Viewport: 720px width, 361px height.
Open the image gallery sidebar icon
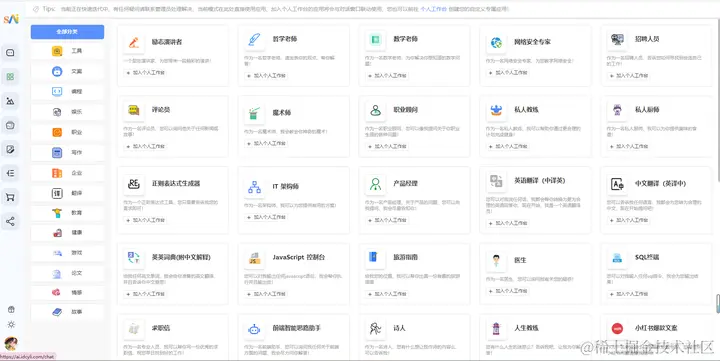[x=10, y=101]
